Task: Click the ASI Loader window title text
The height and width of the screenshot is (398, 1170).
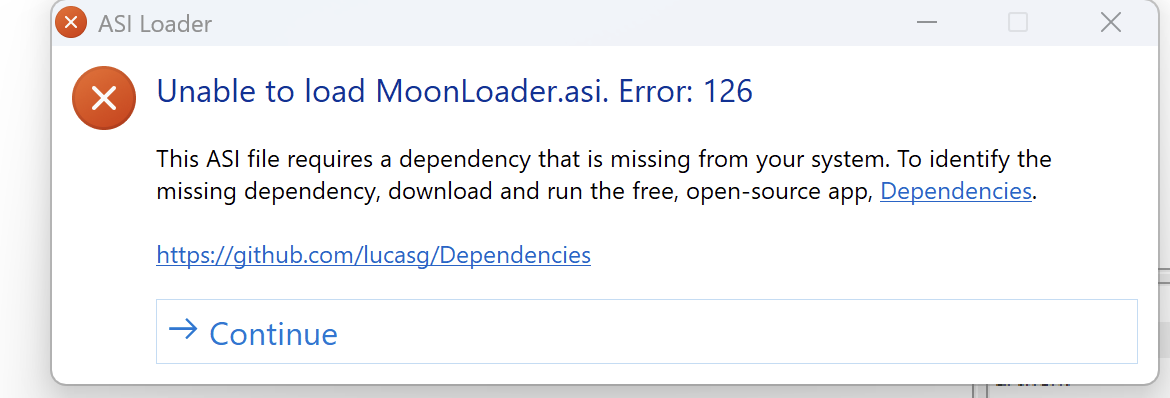Action: click(155, 24)
